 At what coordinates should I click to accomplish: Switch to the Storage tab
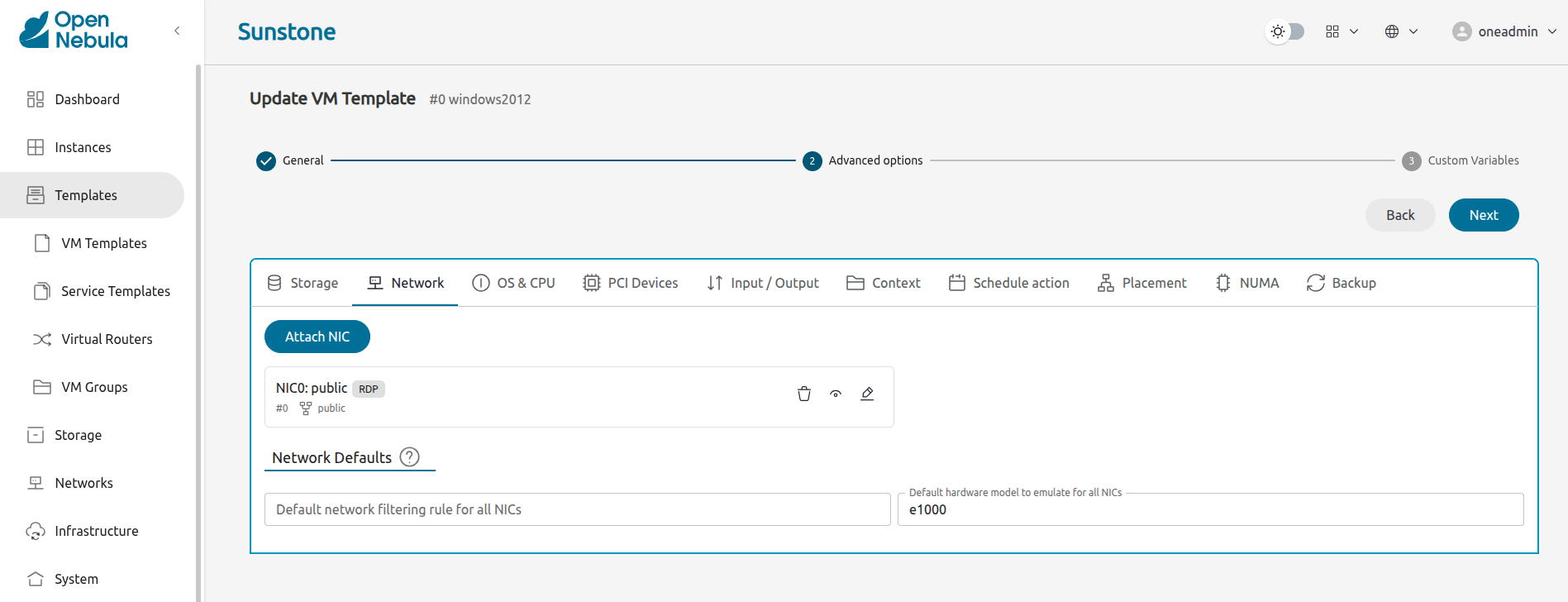click(303, 283)
